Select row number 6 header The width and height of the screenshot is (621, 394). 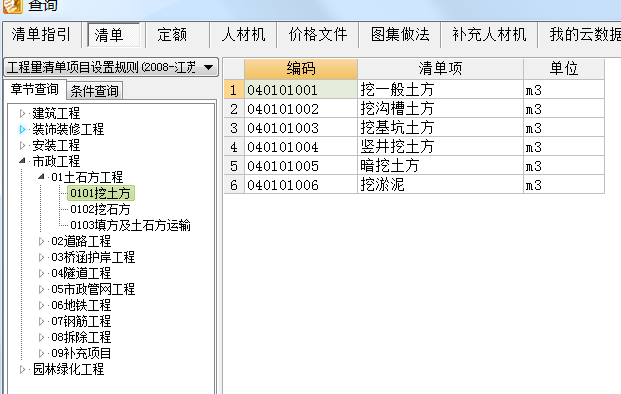[234, 185]
